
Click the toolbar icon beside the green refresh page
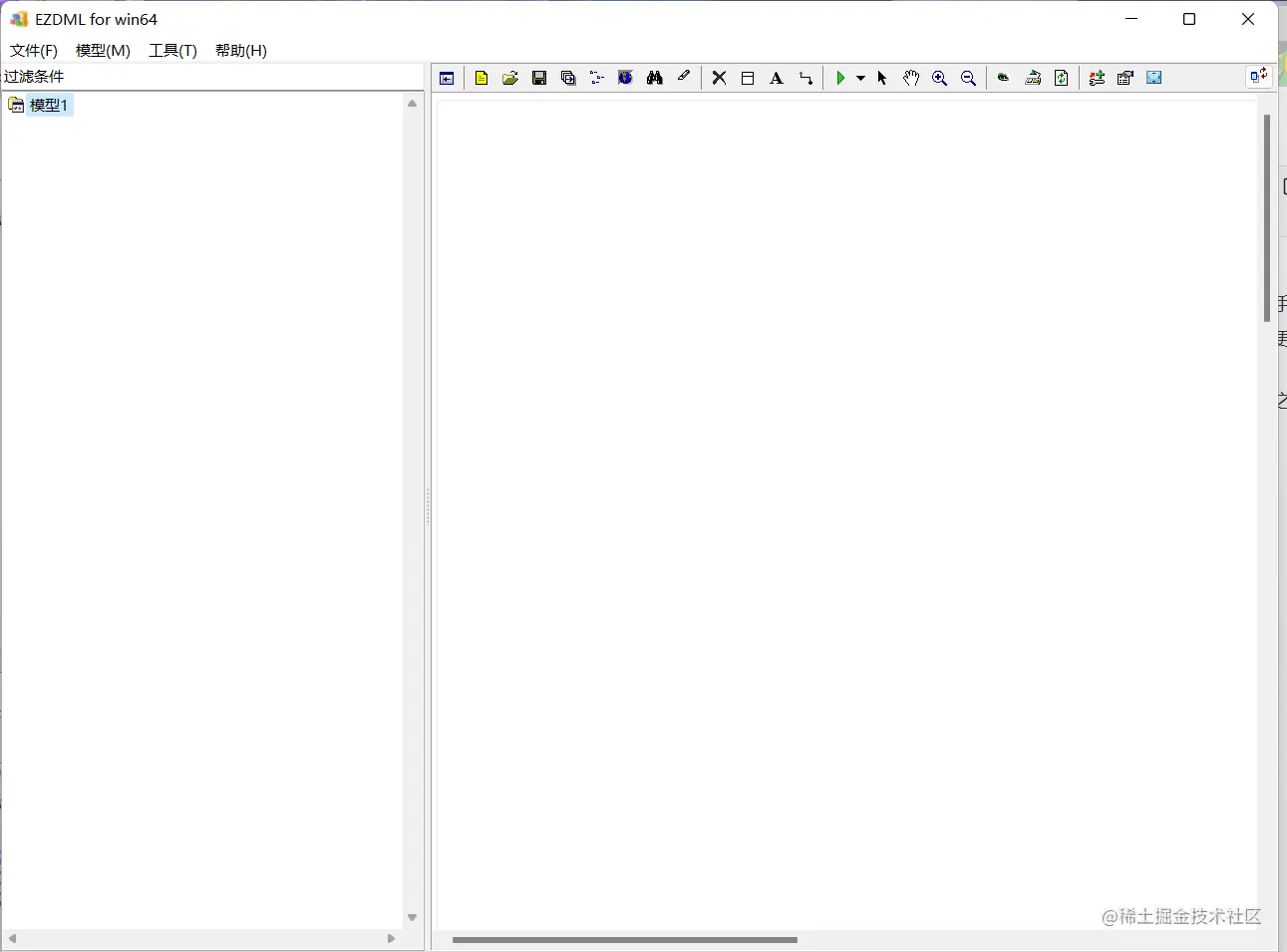click(x=1033, y=78)
